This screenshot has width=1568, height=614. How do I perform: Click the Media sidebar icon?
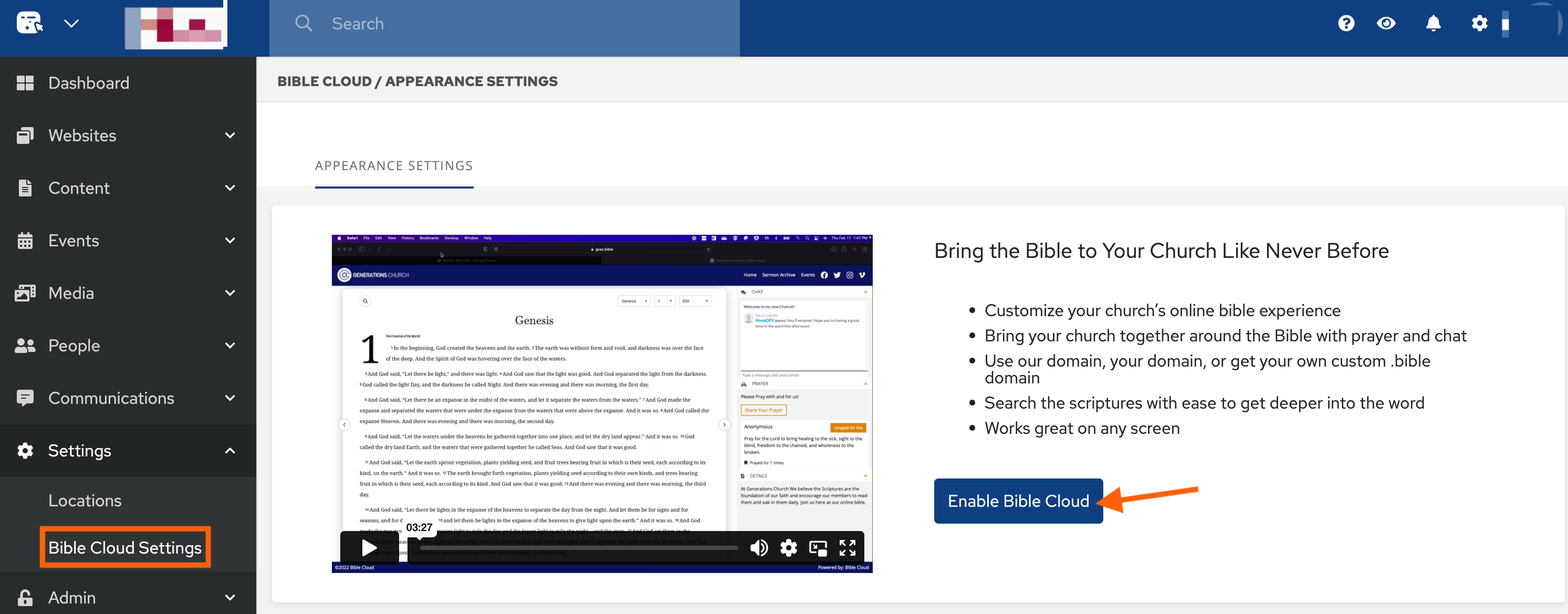point(26,293)
